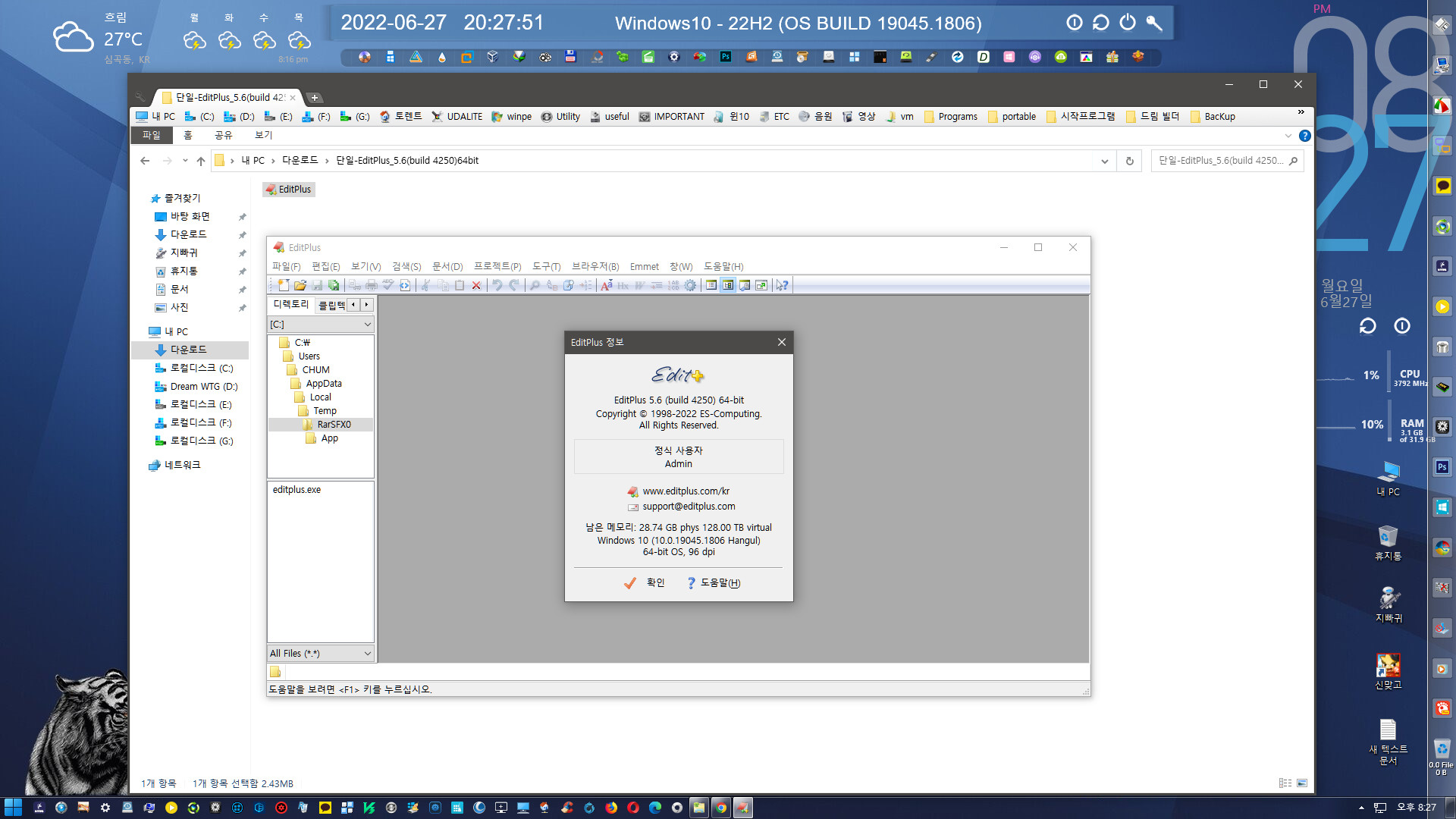This screenshot has width=1456, height=819.
Task: Select the AppData folder in directory tree
Action: 324,384
